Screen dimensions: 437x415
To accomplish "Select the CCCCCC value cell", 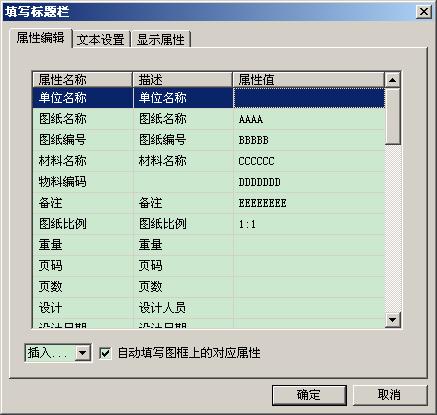I will tap(309, 161).
